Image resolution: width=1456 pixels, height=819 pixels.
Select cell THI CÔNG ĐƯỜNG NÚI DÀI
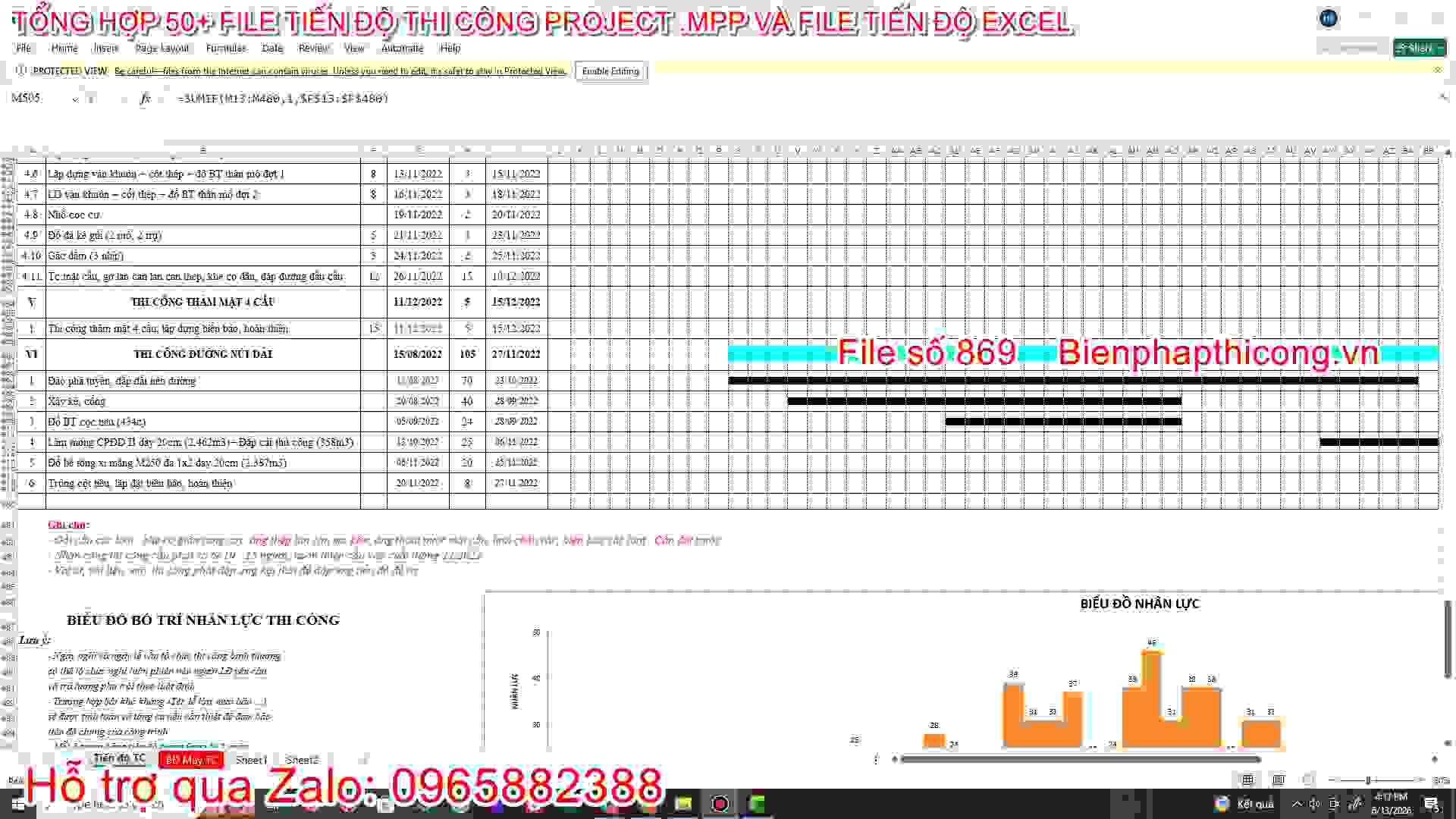[202, 354]
